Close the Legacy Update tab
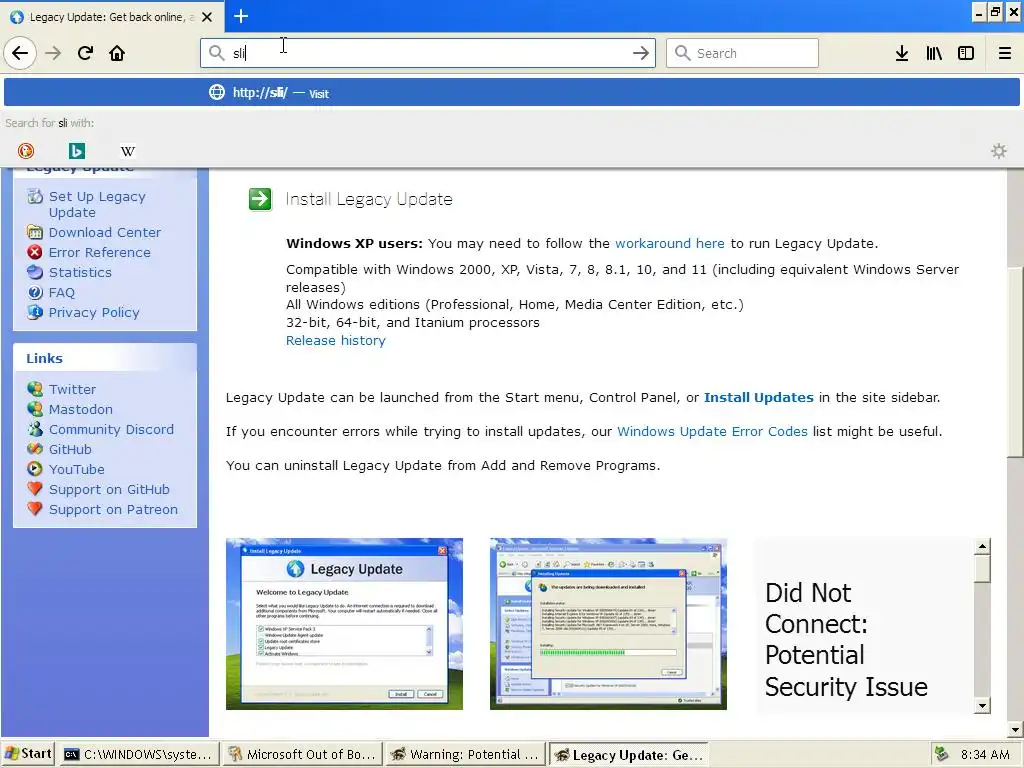Viewport: 1024px width, 768px height. point(206,17)
